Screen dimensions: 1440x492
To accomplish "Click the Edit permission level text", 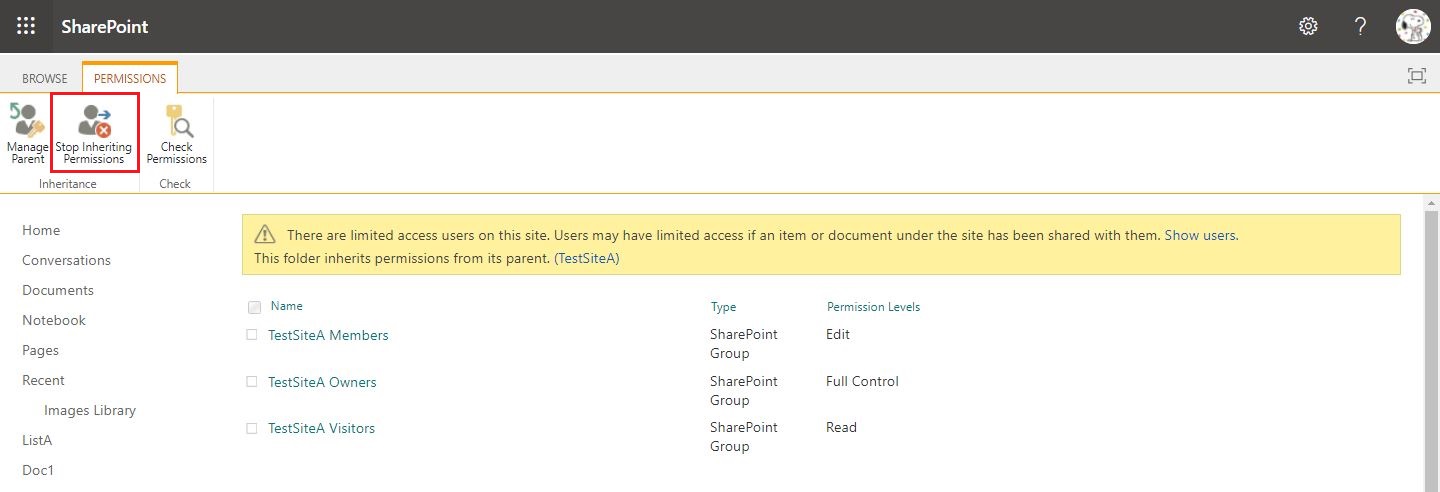I will pyautogui.click(x=838, y=334).
